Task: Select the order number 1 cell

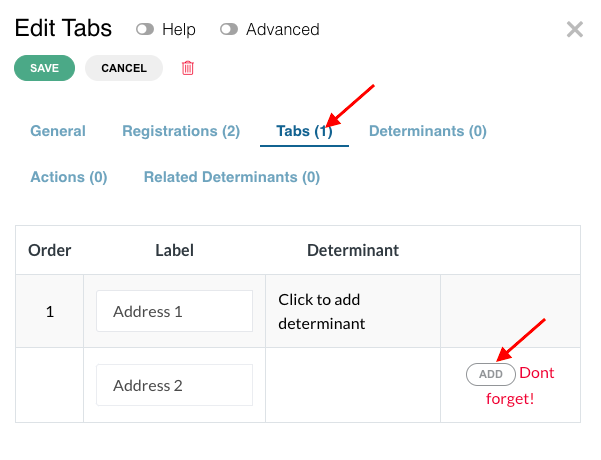Action: click(50, 311)
